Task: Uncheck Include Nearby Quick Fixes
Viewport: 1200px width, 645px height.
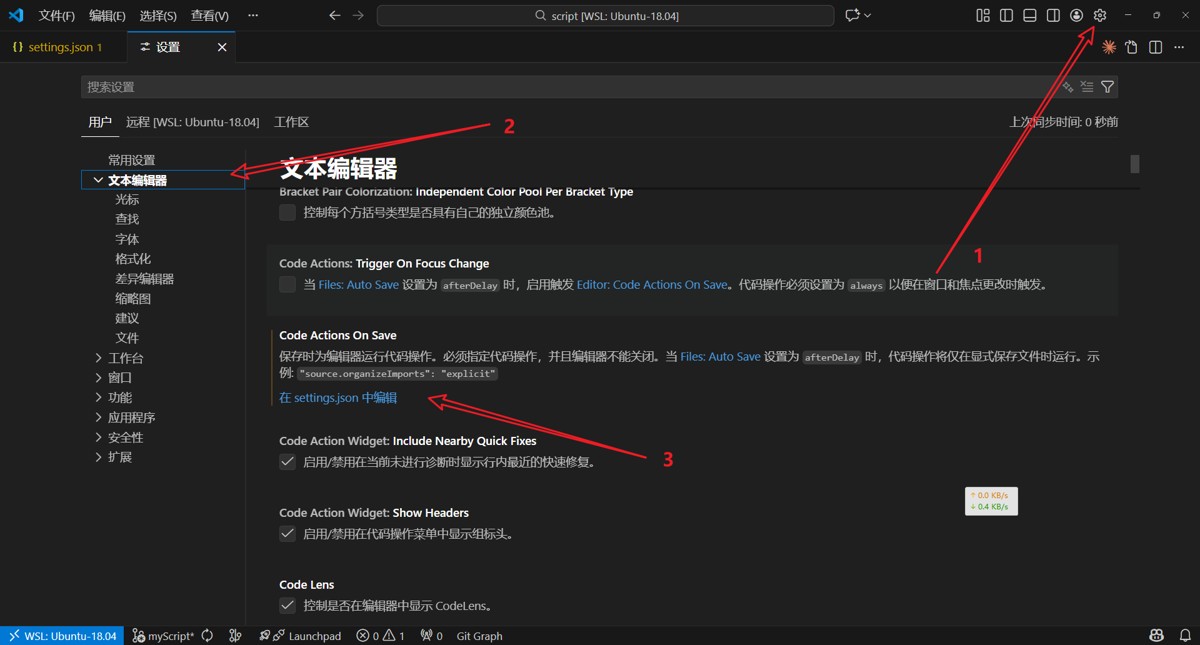Action: [288, 462]
